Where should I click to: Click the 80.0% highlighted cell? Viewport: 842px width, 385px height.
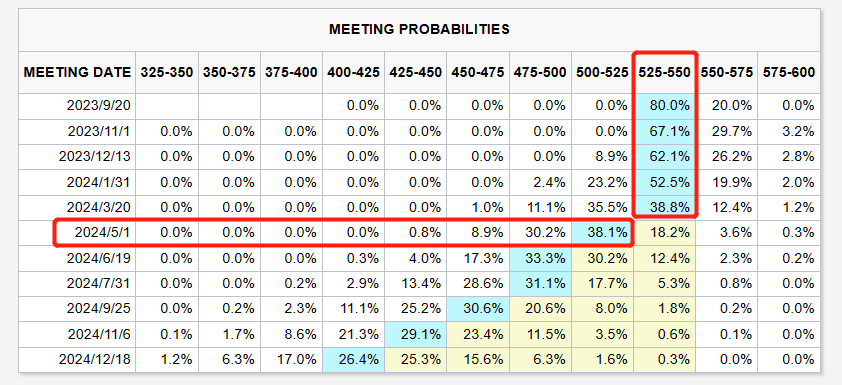coord(664,106)
